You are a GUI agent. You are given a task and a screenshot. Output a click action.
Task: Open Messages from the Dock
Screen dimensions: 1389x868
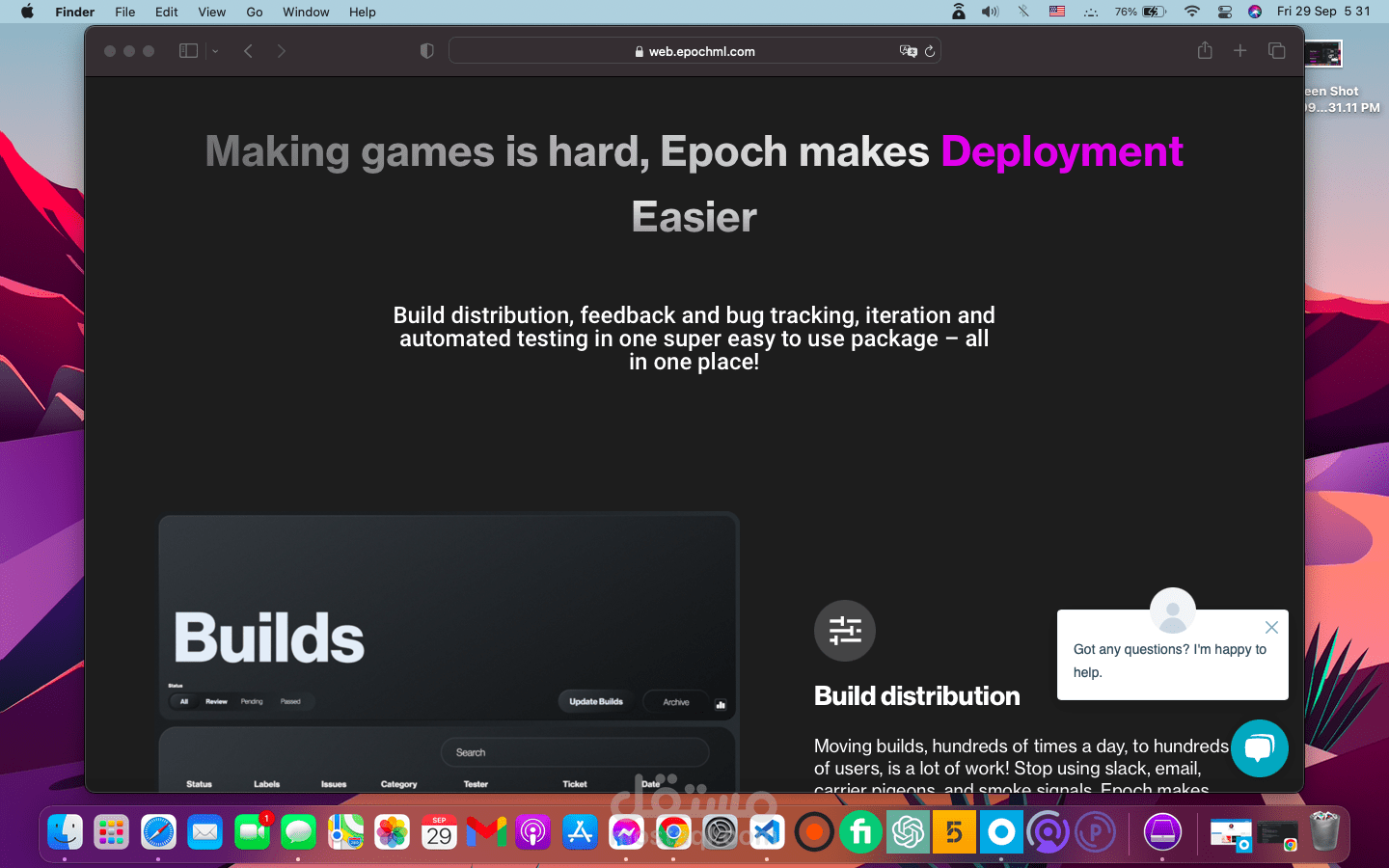[x=298, y=832]
